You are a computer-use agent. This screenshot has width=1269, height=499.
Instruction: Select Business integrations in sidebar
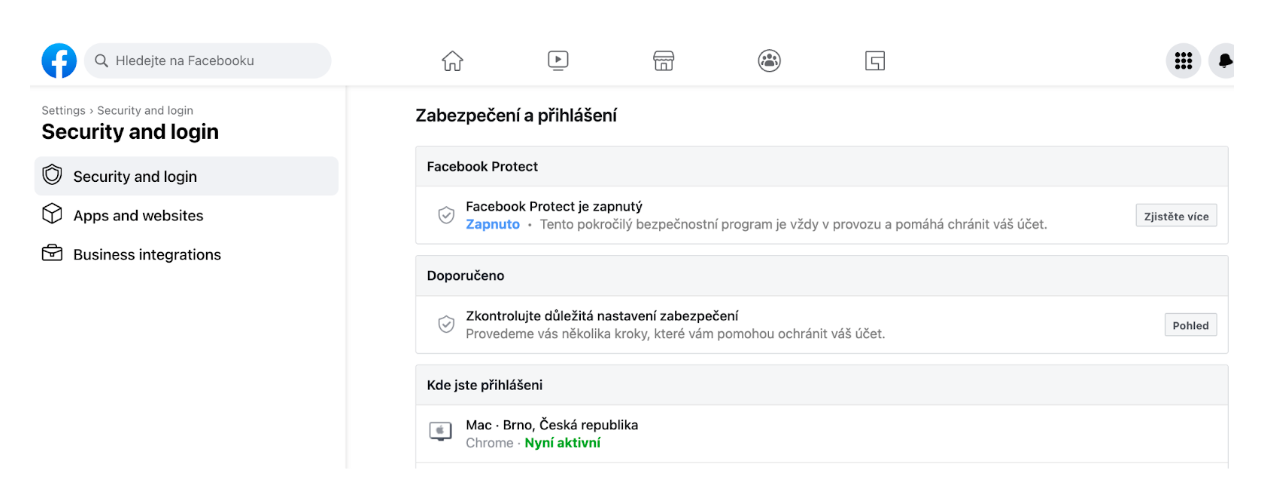tap(147, 254)
